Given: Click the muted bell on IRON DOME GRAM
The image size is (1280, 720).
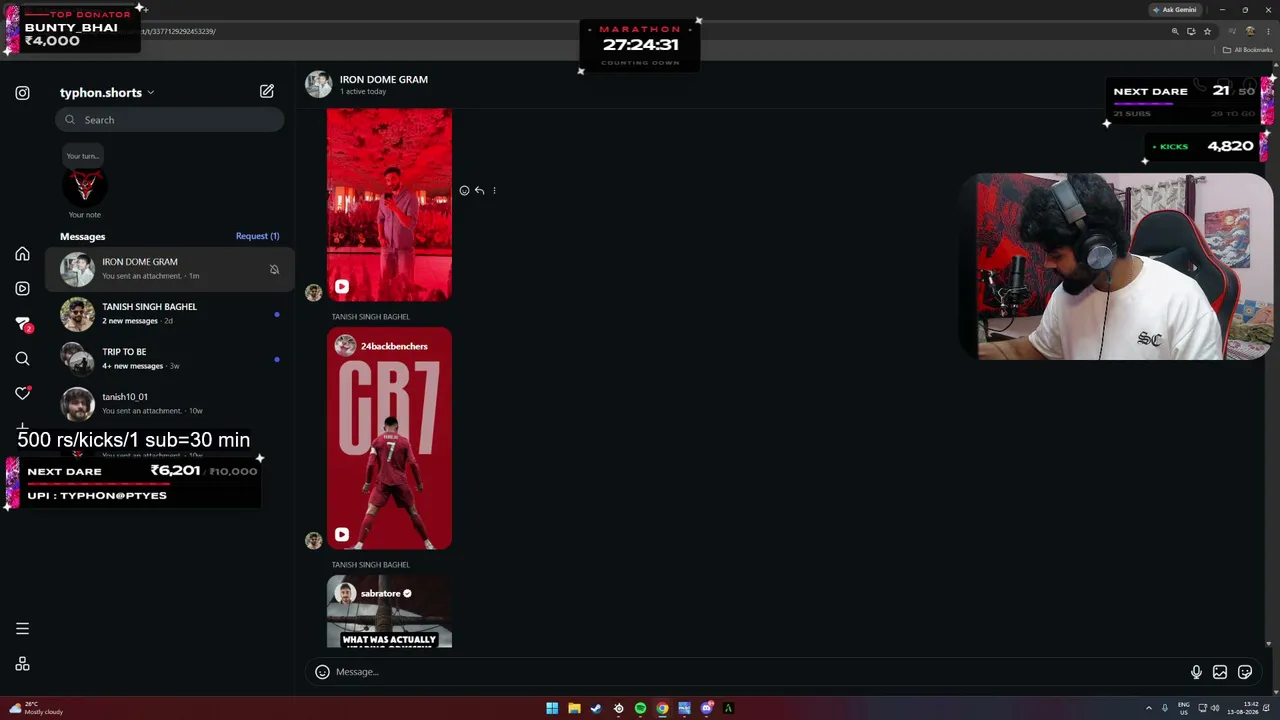Looking at the screenshot, I should pos(274,270).
